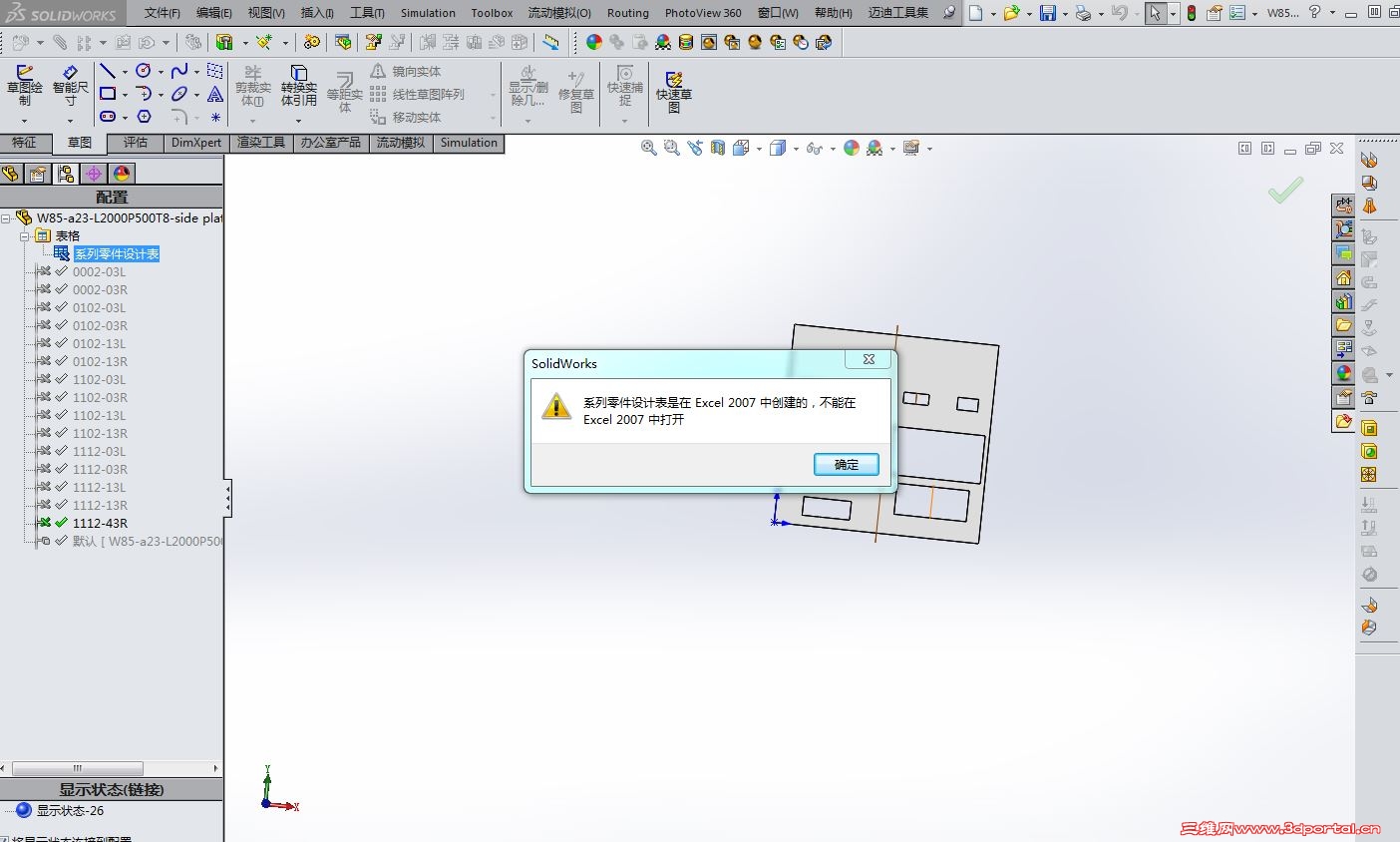The height and width of the screenshot is (842, 1400).
Task: Click the Measure tool icon
Action: pos(550,42)
